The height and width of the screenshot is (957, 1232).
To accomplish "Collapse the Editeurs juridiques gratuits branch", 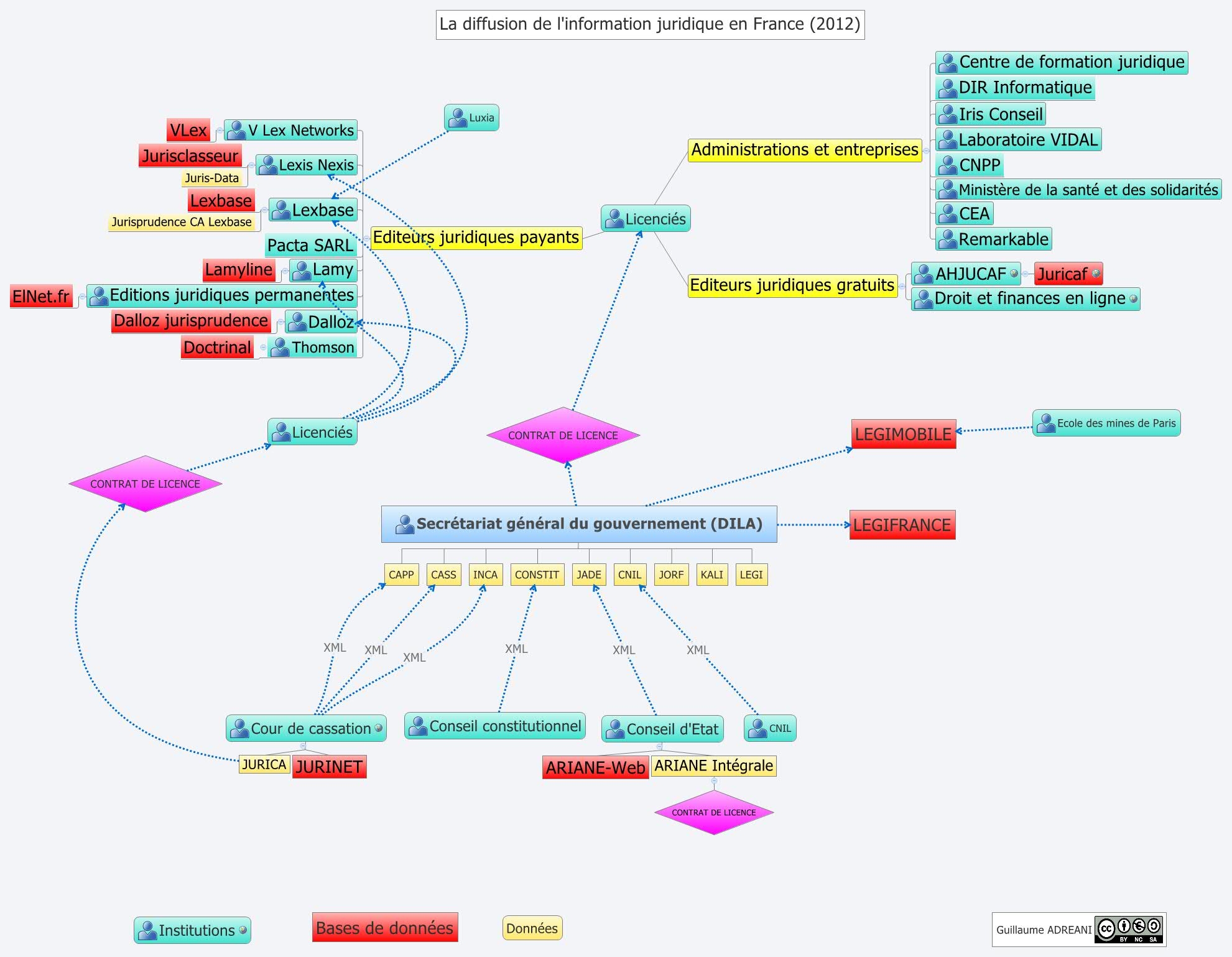I will [902, 286].
